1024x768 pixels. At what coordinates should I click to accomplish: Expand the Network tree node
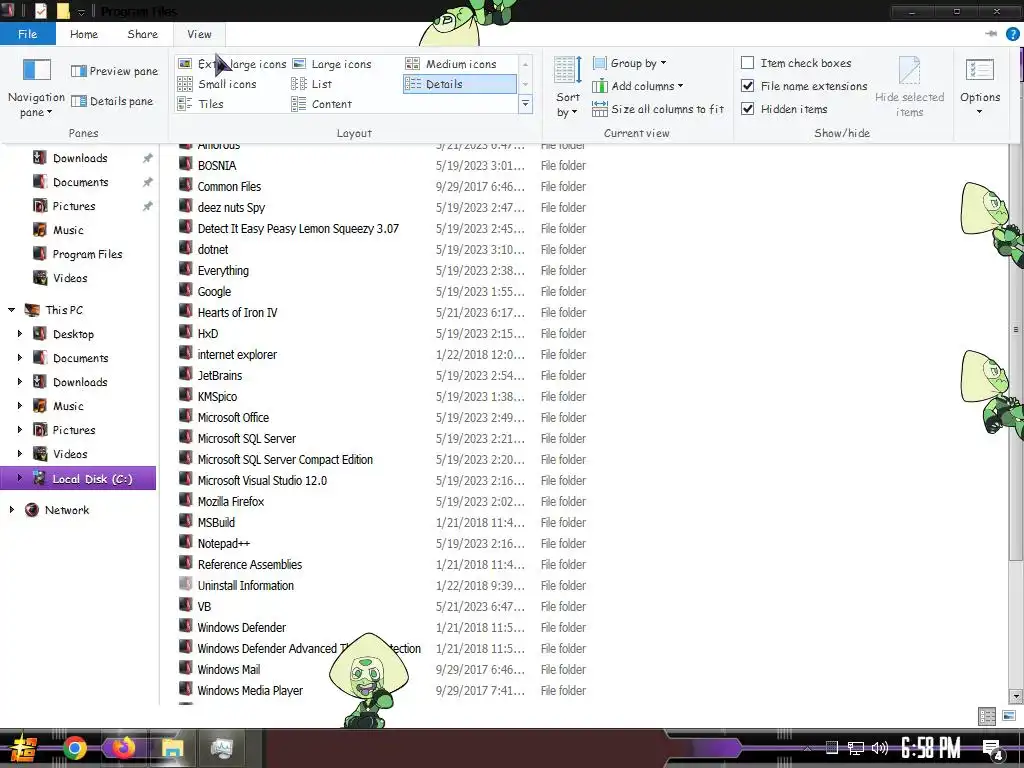pos(12,509)
